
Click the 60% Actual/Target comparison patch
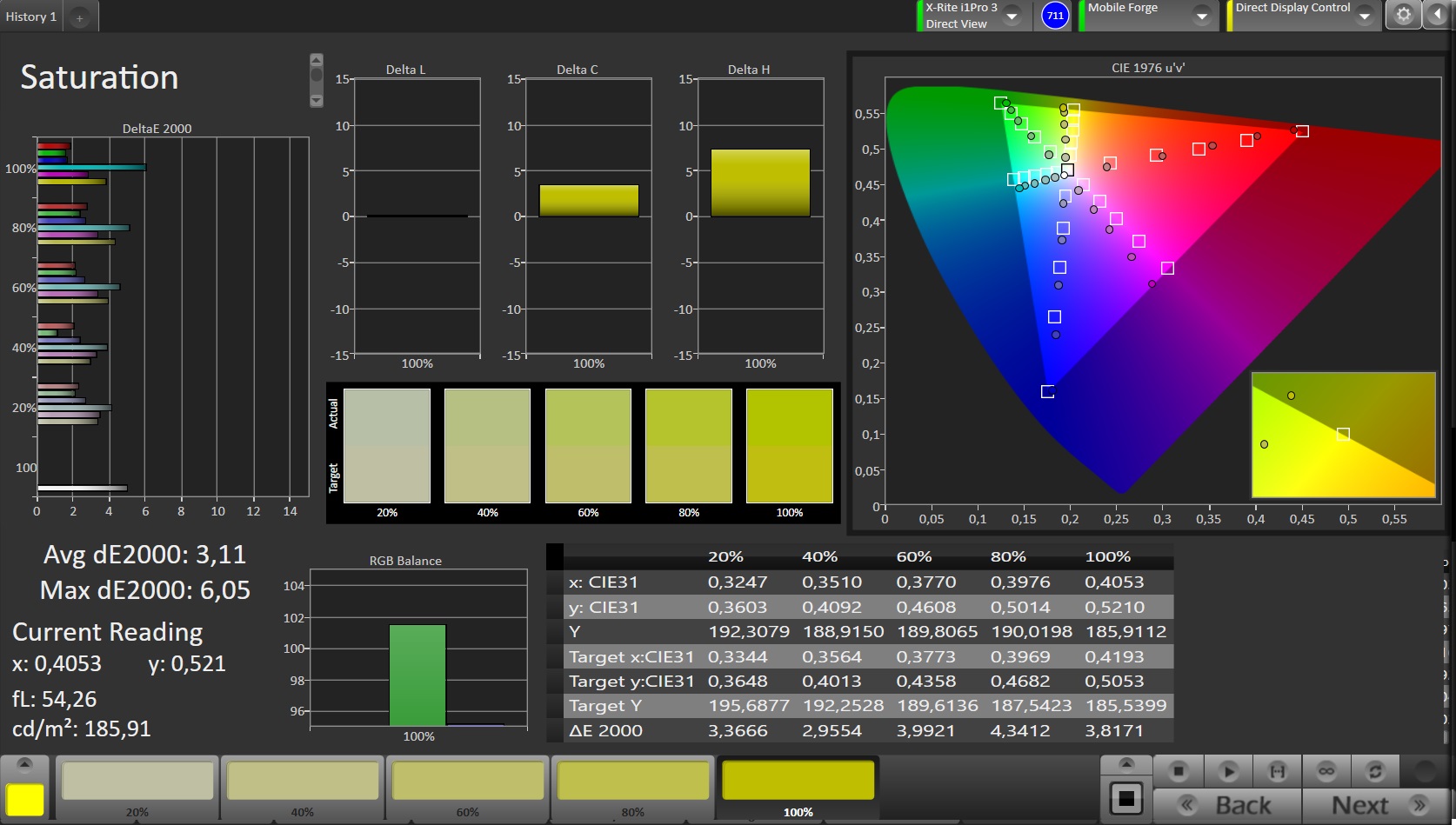(x=588, y=446)
